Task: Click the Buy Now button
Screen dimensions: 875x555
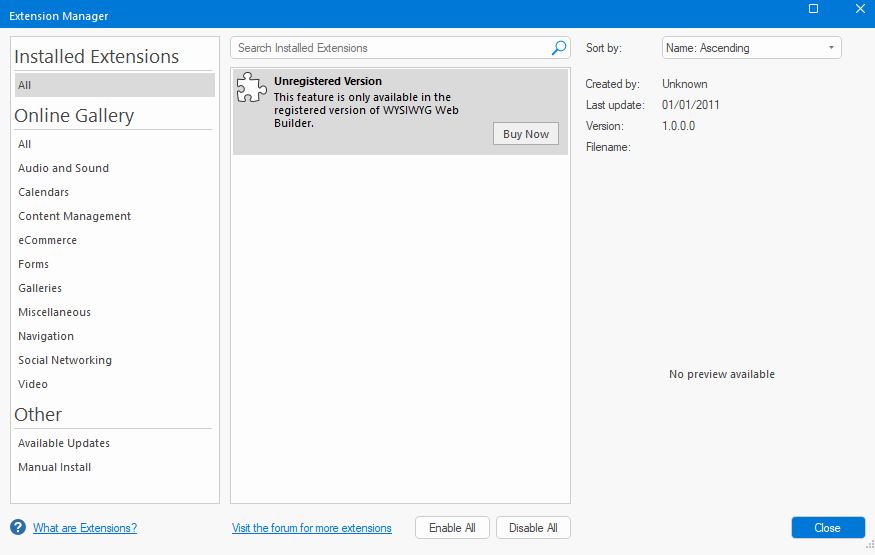Action: (x=526, y=134)
